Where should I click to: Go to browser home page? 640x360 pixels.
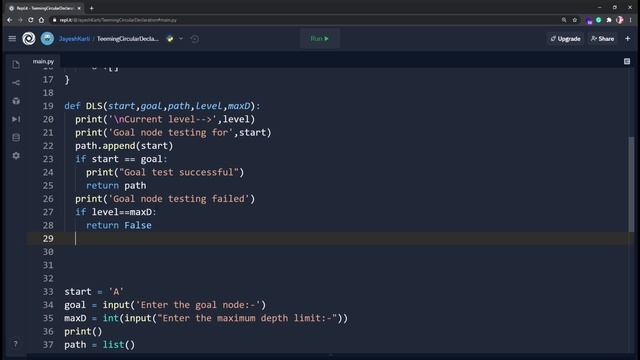click(x=41, y=20)
